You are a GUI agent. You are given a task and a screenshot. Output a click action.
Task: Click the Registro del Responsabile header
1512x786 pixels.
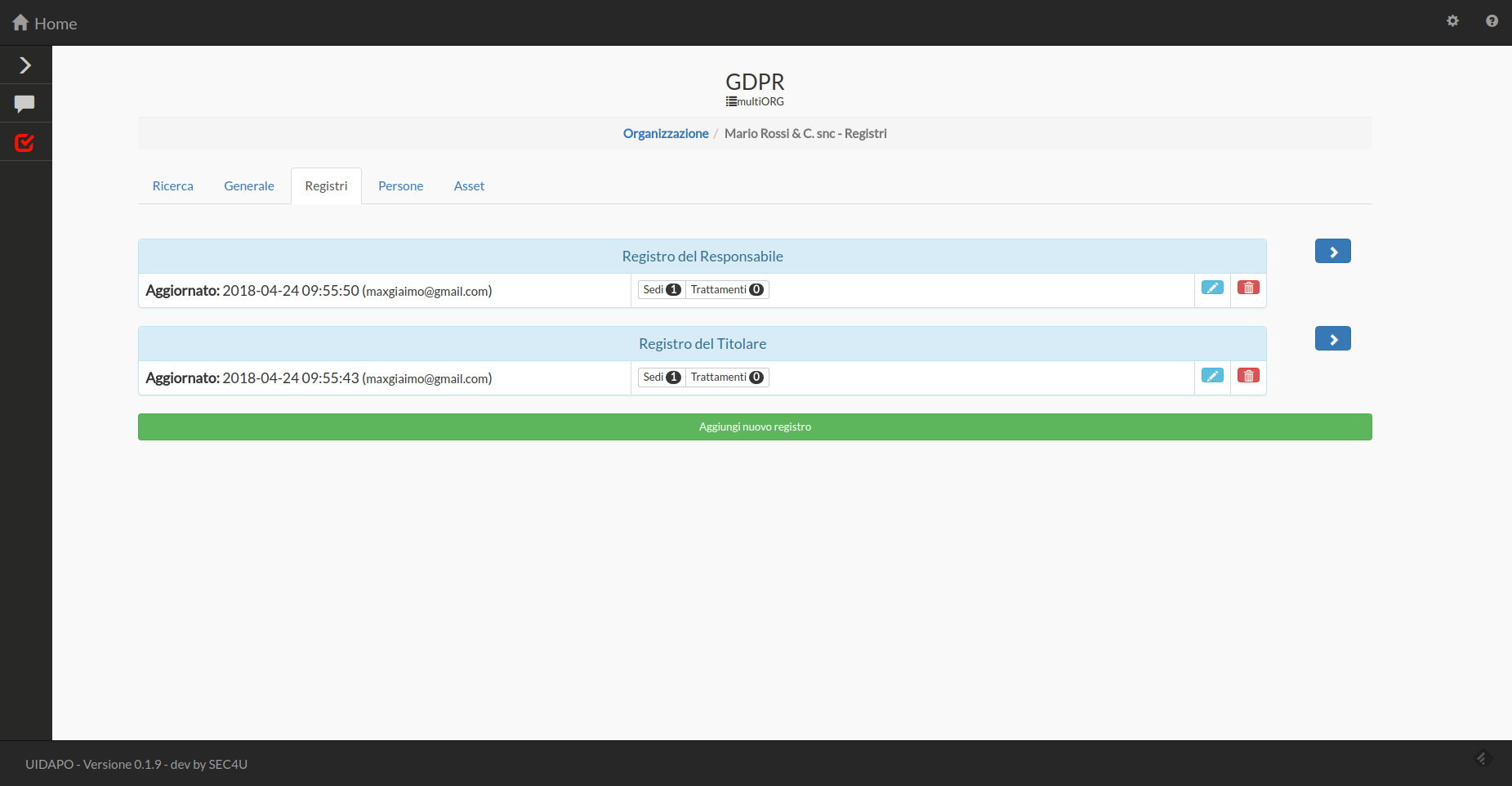tap(702, 257)
